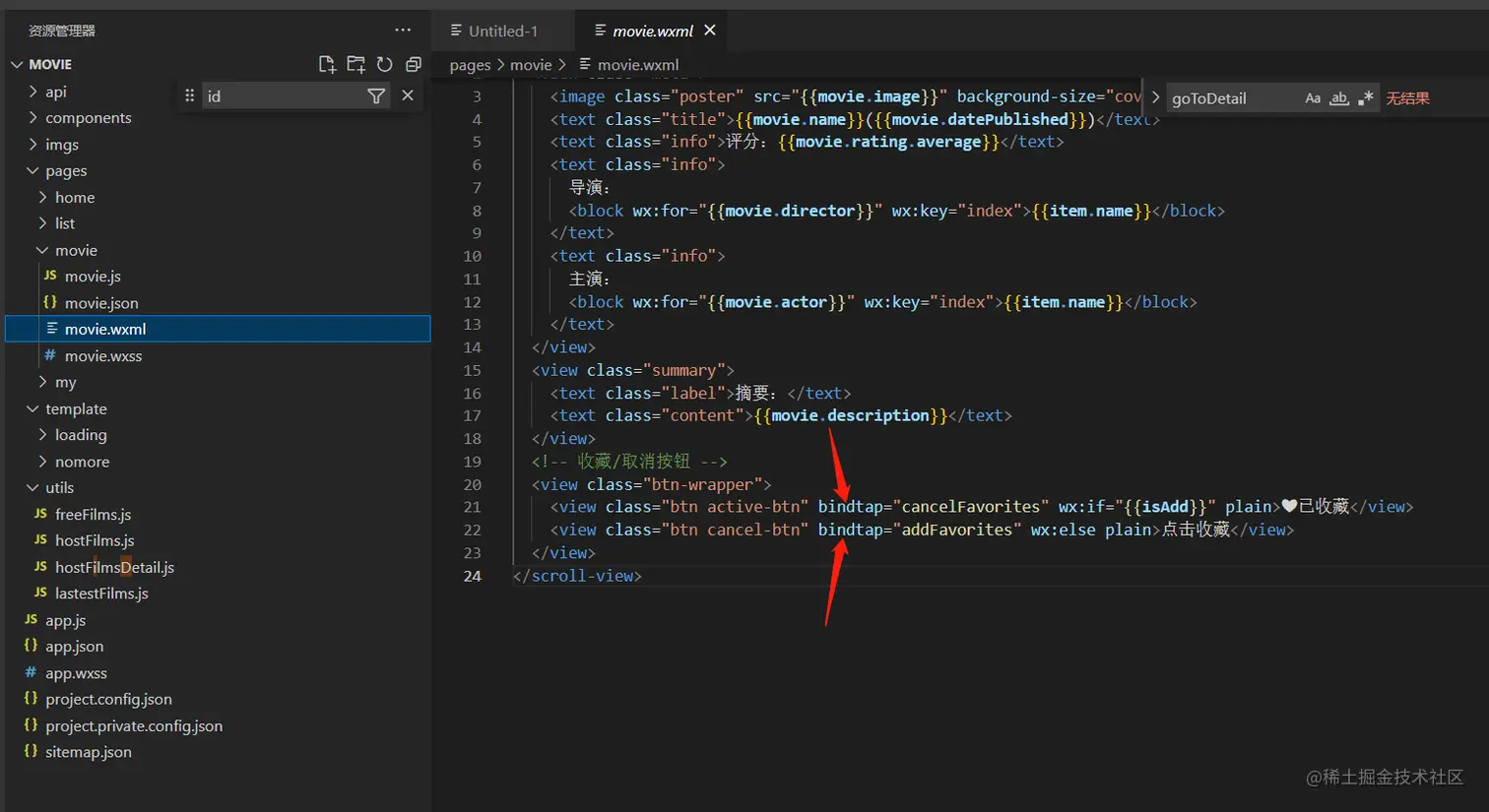The height and width of the screenshot is (812, 1489).
Task: Click the braces icon beside sitemap.json
Action: point(31,751)
